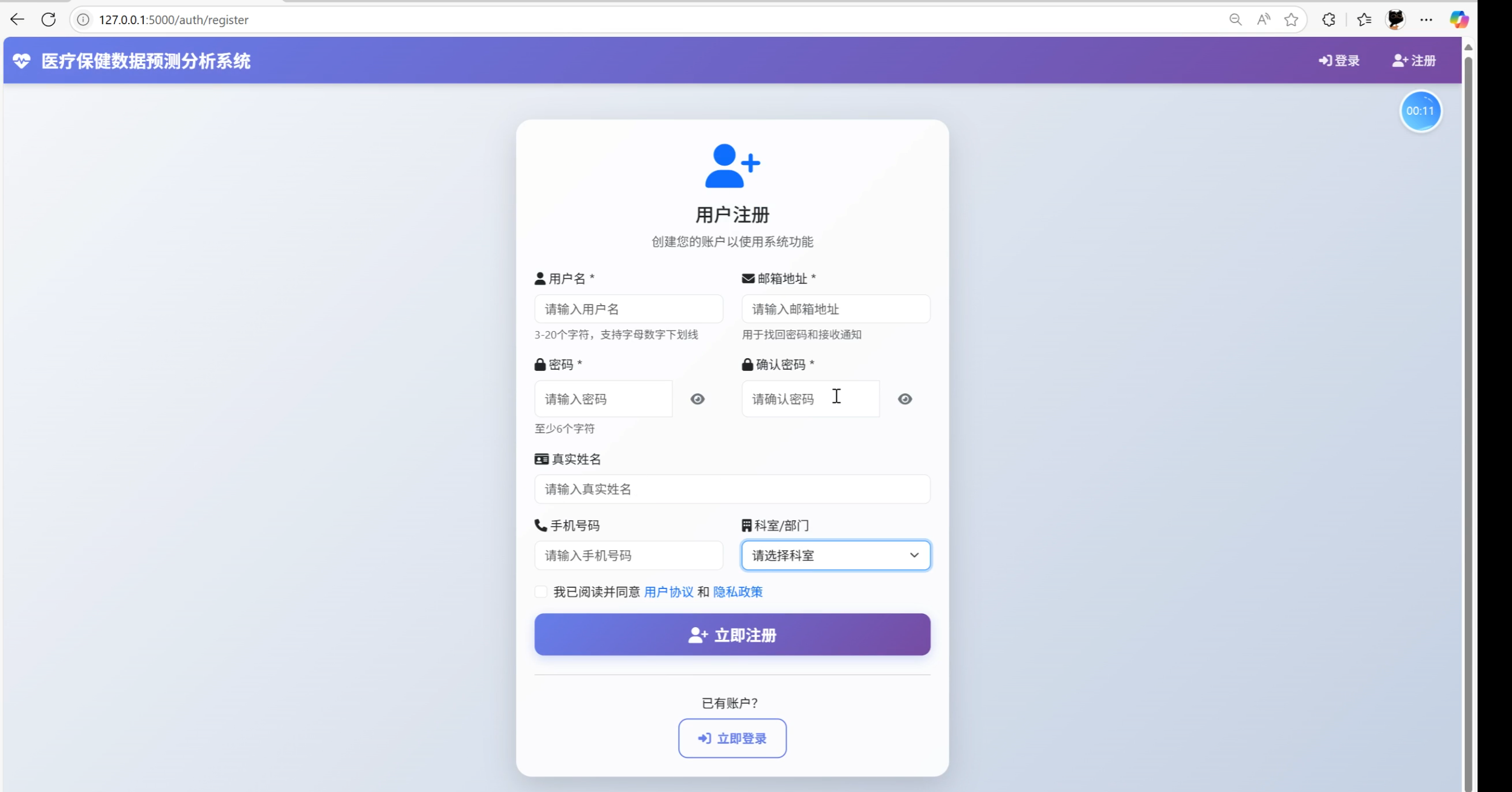The image size is (1512, 792).
Task: Show password with the 密码 eye icon
Action: coord(697,399)
